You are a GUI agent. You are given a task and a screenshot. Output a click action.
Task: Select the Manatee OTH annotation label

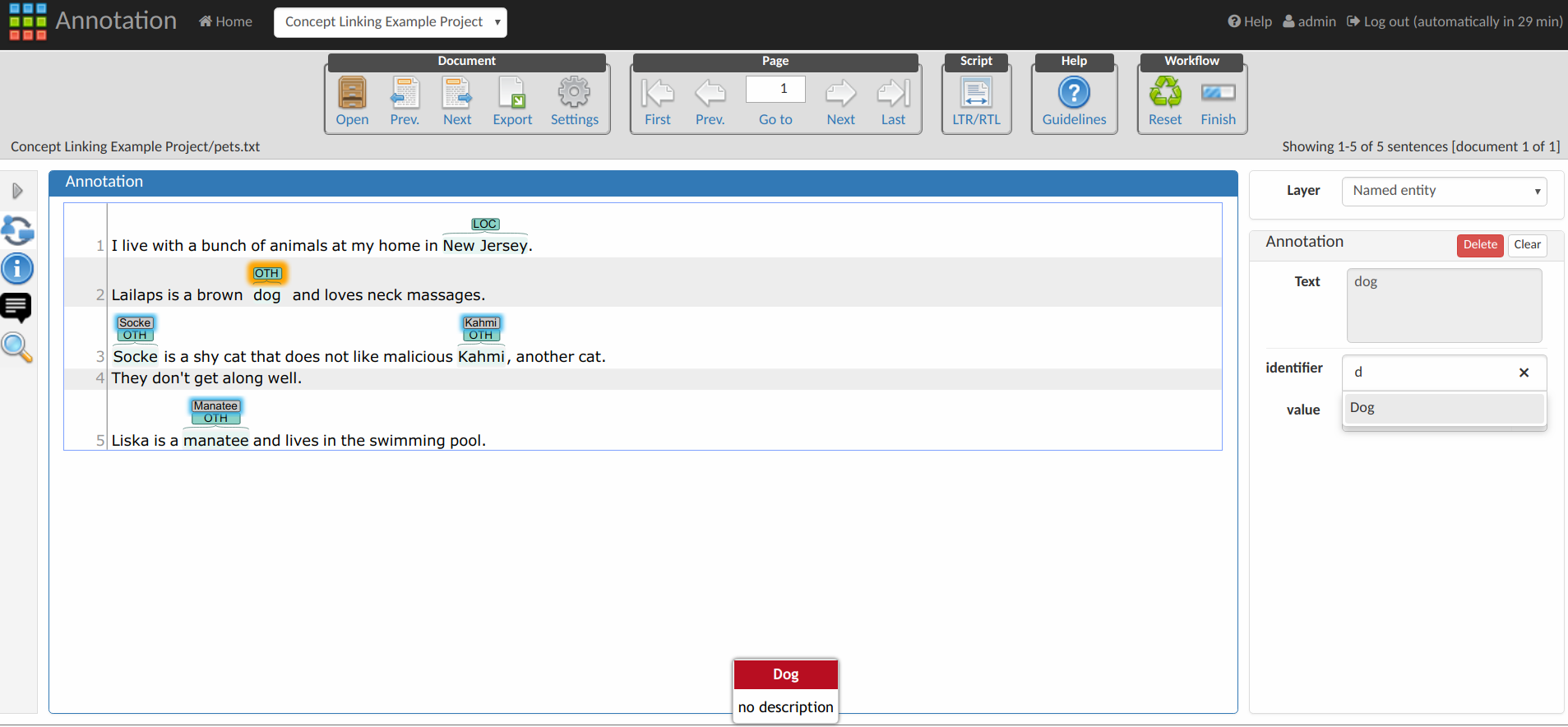(x=215, y=412)
